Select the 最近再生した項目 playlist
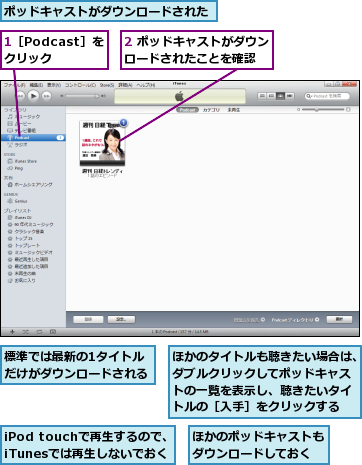Image resolution: width=362 pixels, height=465 pixels. pos(33,259)
